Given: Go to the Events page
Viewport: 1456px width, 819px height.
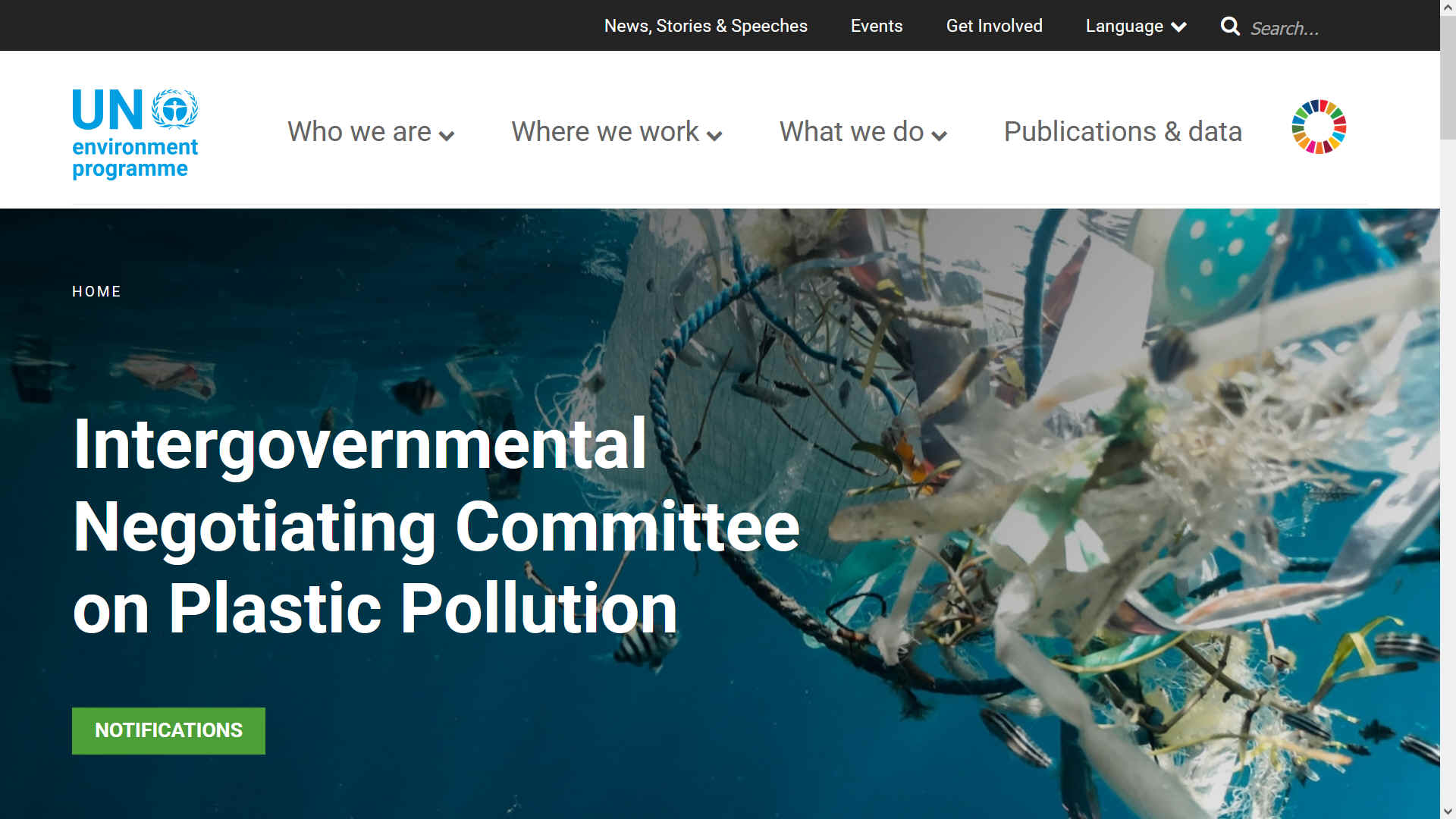Looking at the screenshot, I should coord(876,26).
